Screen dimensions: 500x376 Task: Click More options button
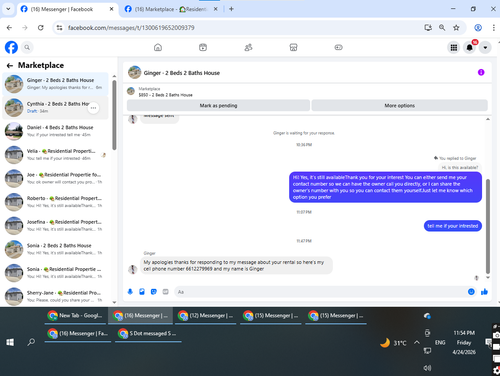tap(400, 105)
